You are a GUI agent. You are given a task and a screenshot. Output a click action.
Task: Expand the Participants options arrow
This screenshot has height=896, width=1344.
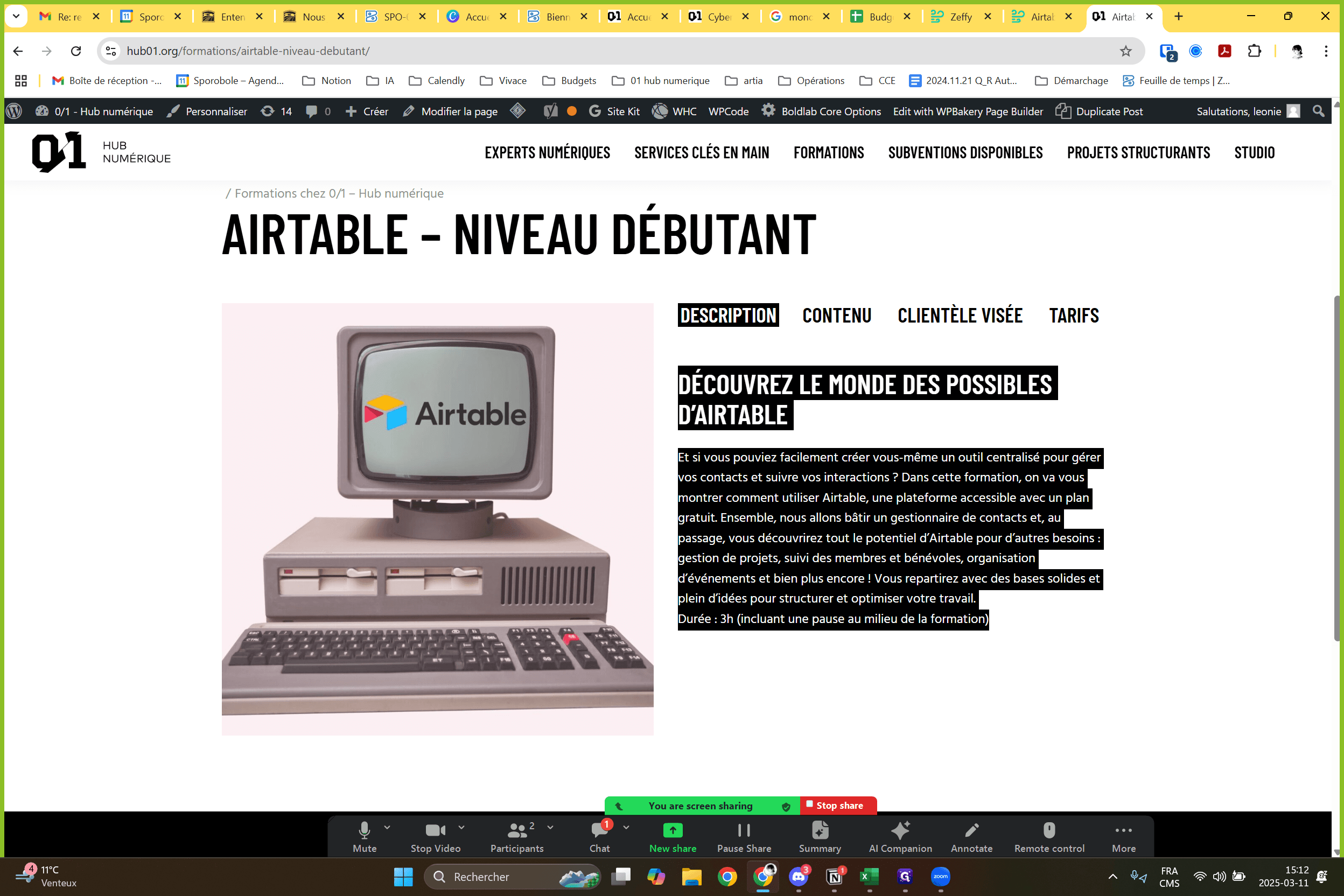point(550,827)
